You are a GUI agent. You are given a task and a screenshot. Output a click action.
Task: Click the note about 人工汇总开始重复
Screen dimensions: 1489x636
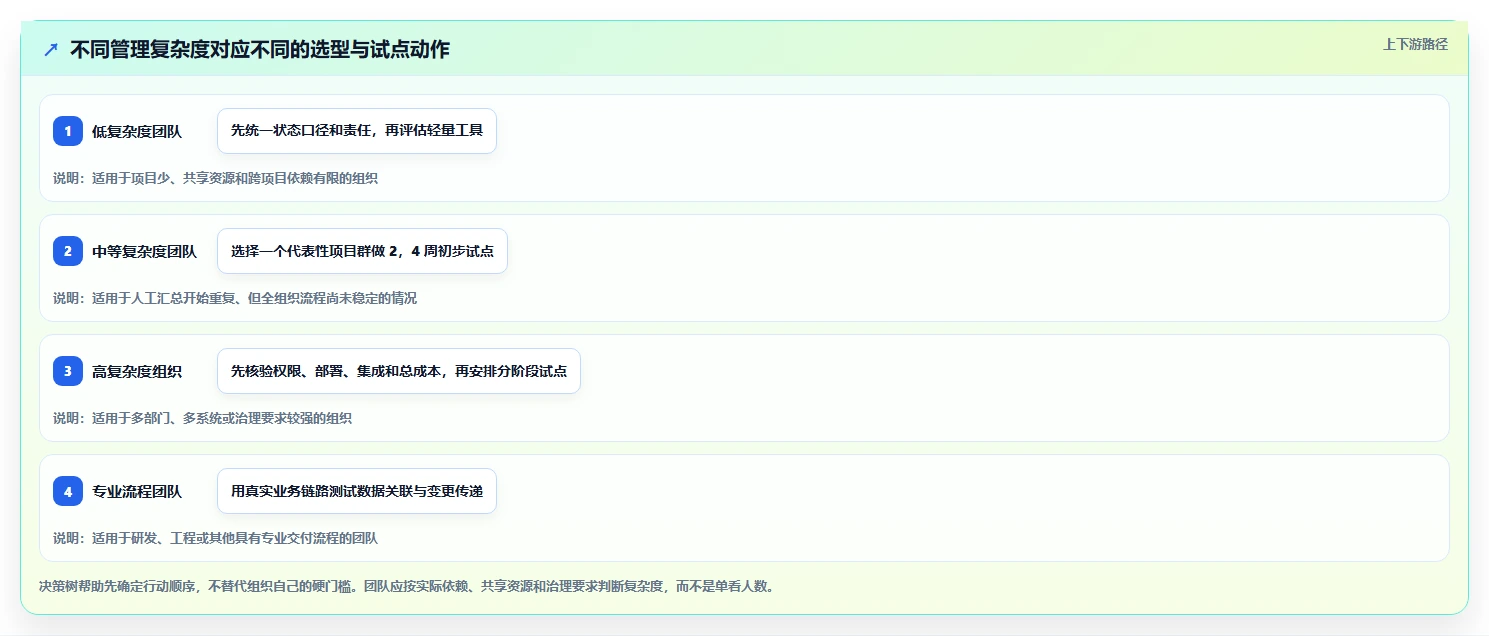[235, 298]
